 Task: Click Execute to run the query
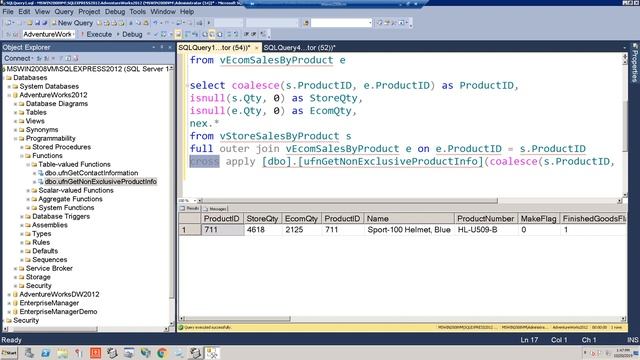(x=96, y=34)
